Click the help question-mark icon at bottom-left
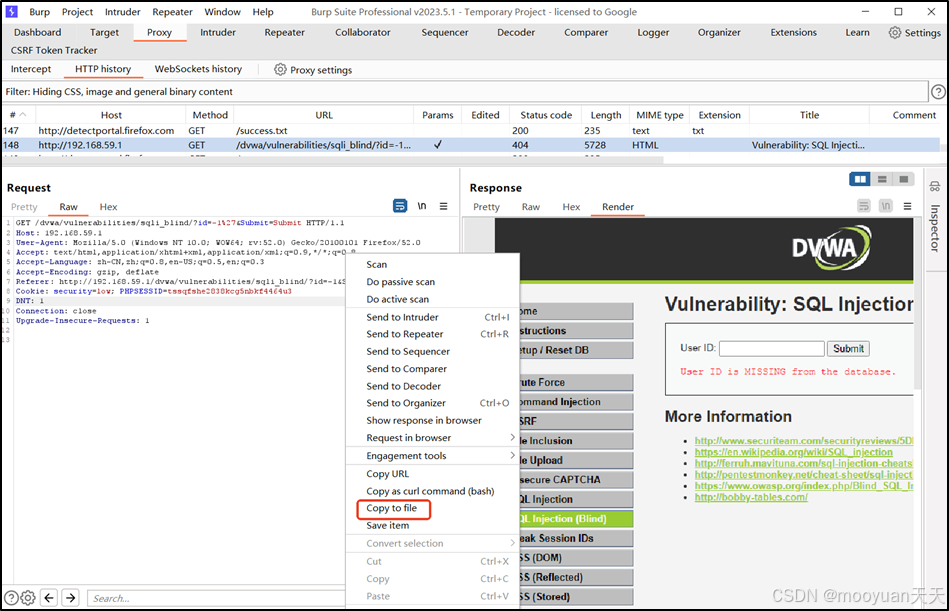Viewport: 949px width, 611px height. pos(9,598)
